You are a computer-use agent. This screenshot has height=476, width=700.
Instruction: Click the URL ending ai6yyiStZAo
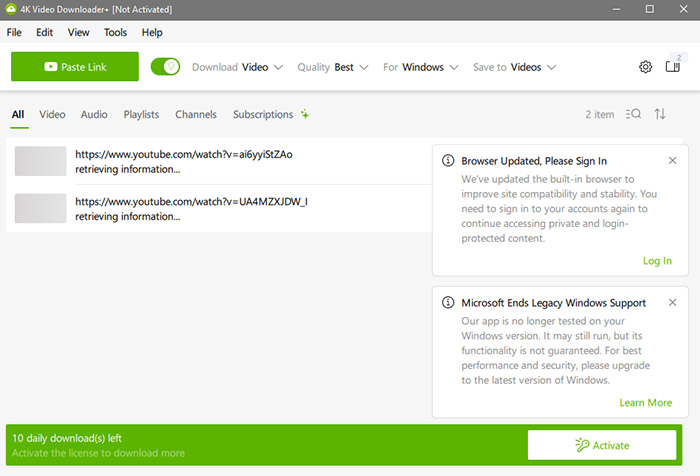184,154
